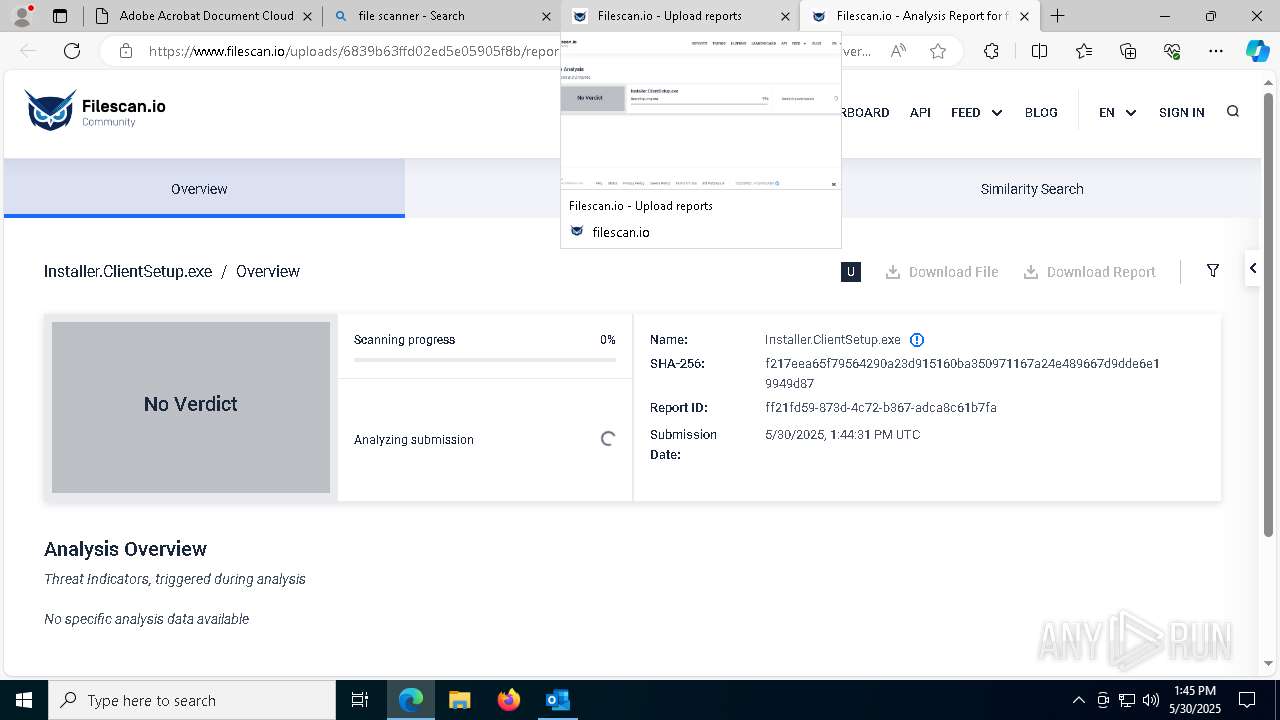Close the file scanner - Search tab
The image size is (1280, 720).
click(546, 16)
